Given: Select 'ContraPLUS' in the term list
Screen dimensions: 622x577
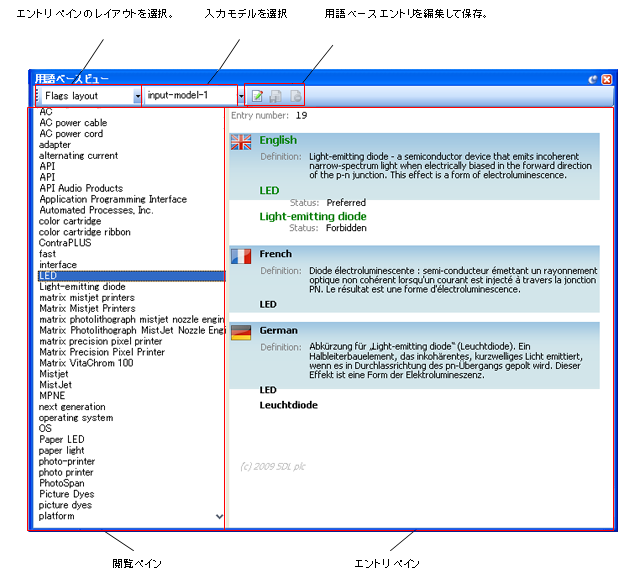Looking at the screenshot, I should coord(65,243).
